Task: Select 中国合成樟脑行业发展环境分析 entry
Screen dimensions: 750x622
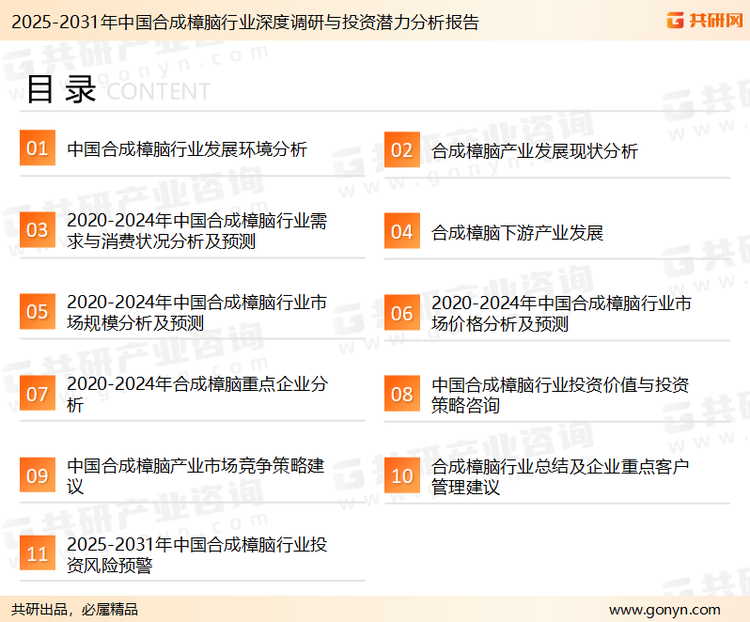Action: tap(187, 149)
